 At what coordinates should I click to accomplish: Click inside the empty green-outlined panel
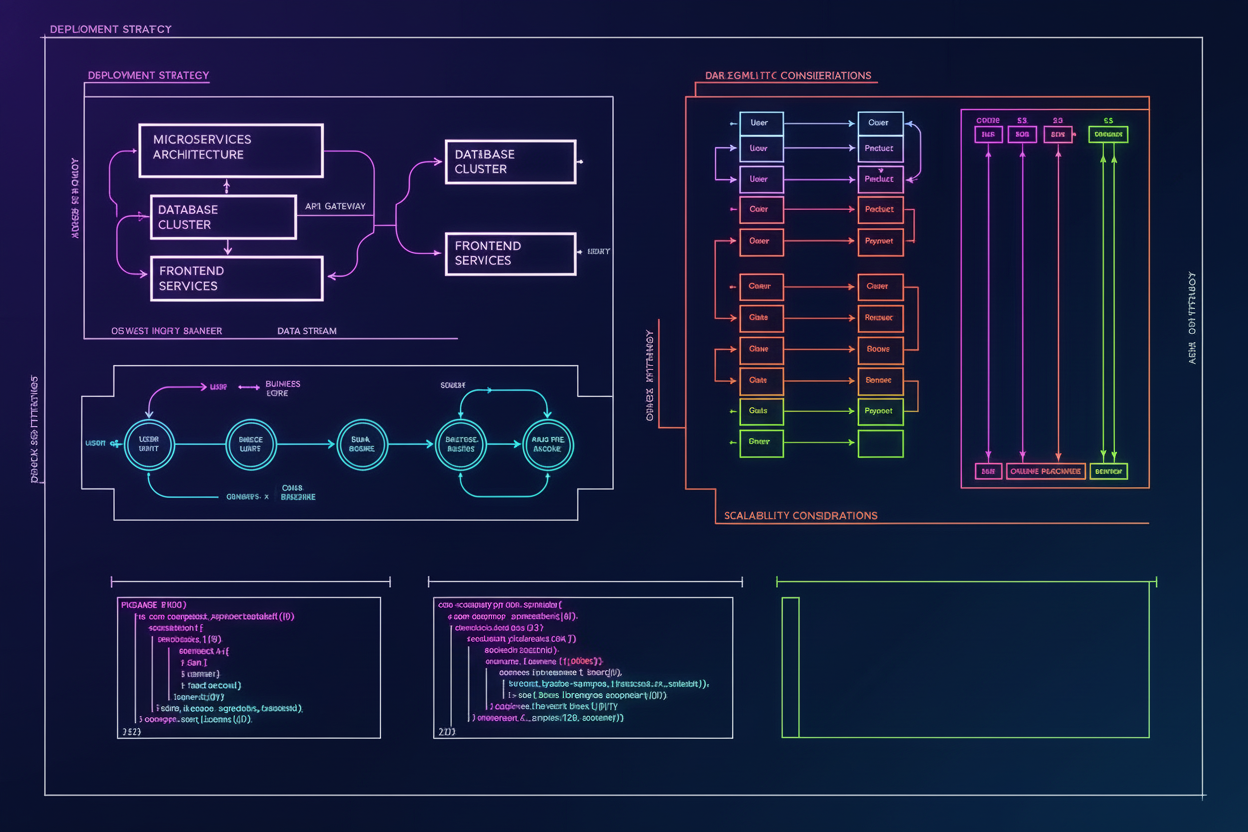coord(975,667)
